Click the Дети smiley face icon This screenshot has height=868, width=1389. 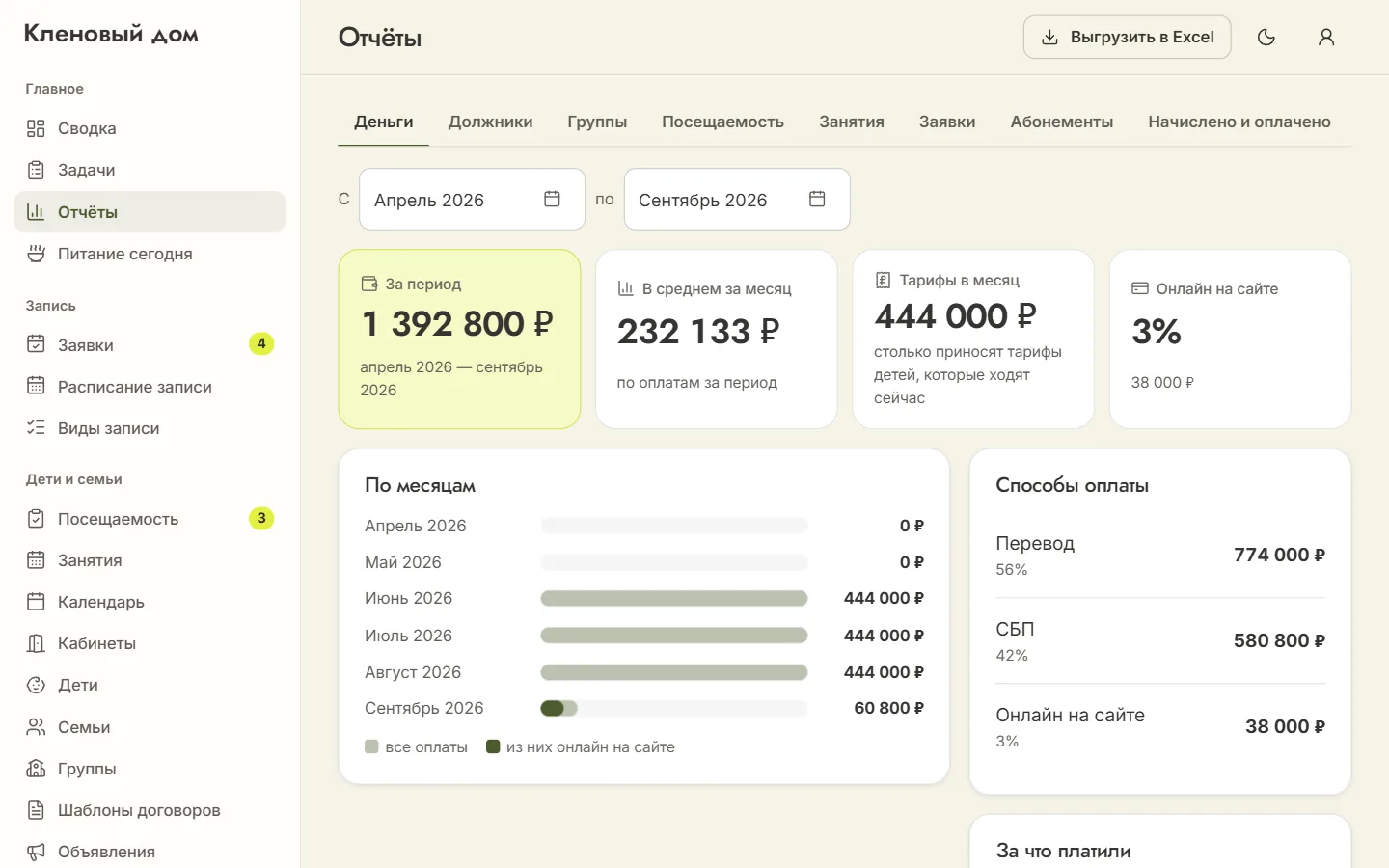coord(36,685)
